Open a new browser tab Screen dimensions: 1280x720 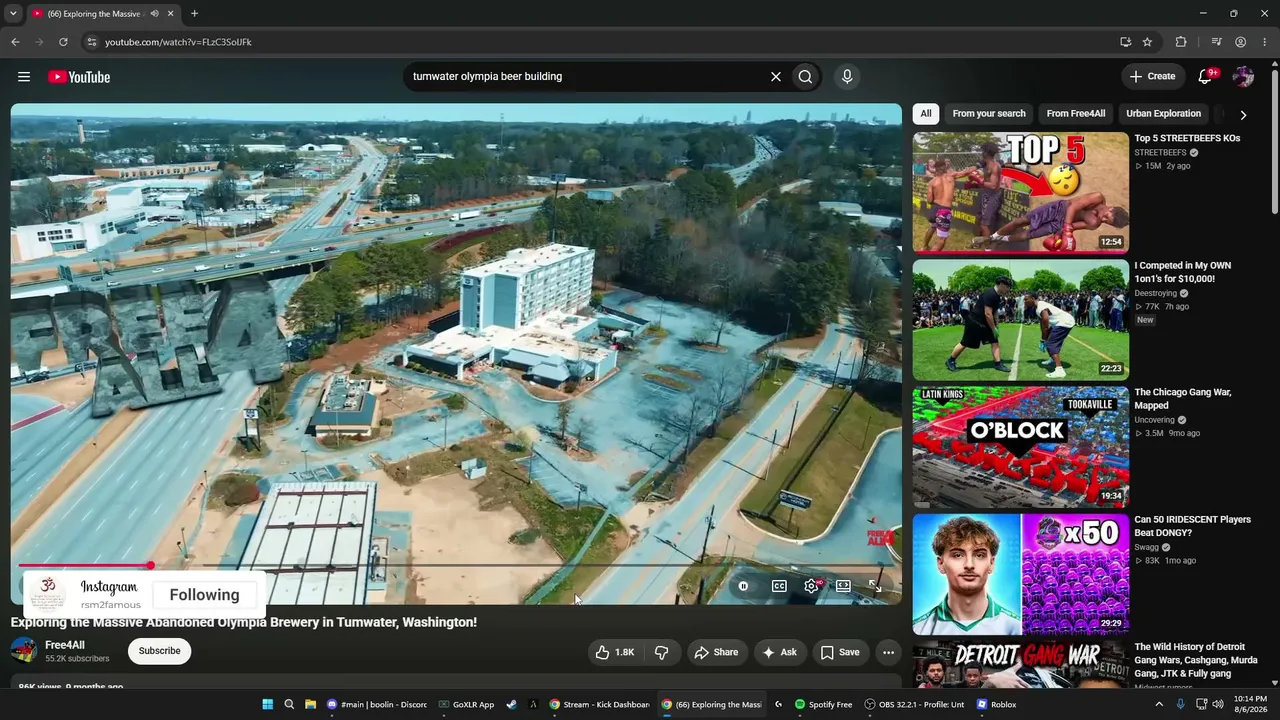click(194, 14)
